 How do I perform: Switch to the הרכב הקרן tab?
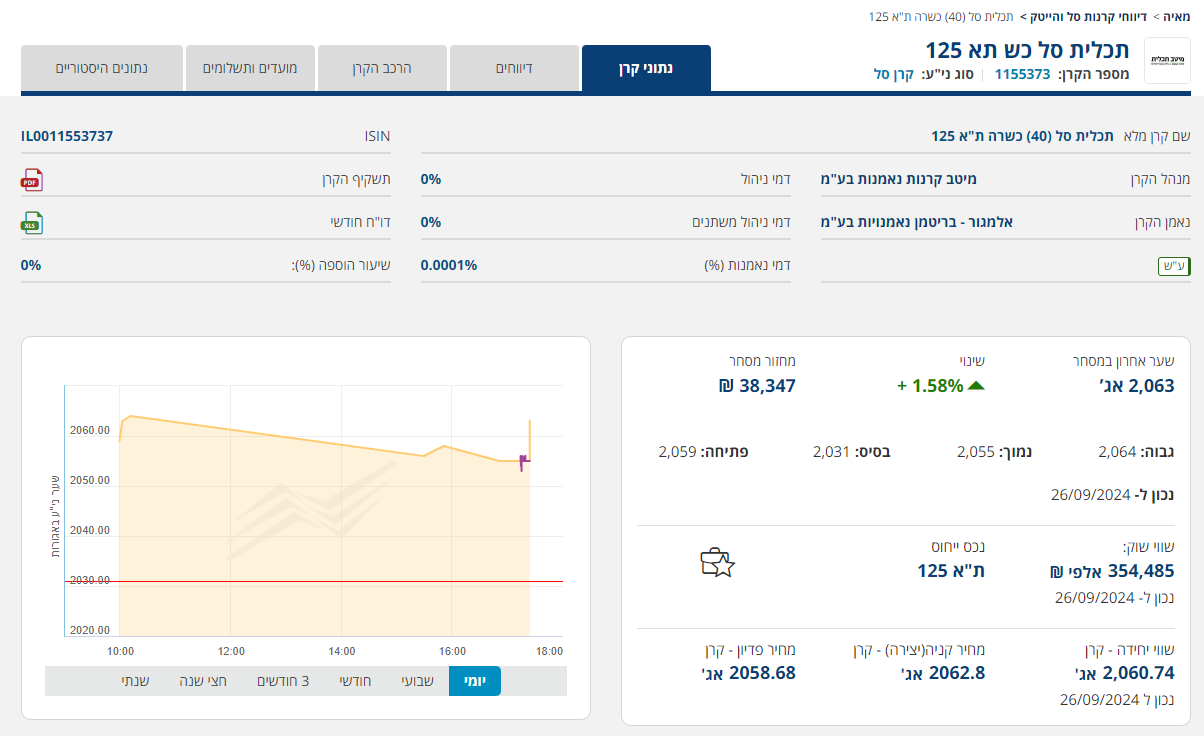click(x=382, y=68)
